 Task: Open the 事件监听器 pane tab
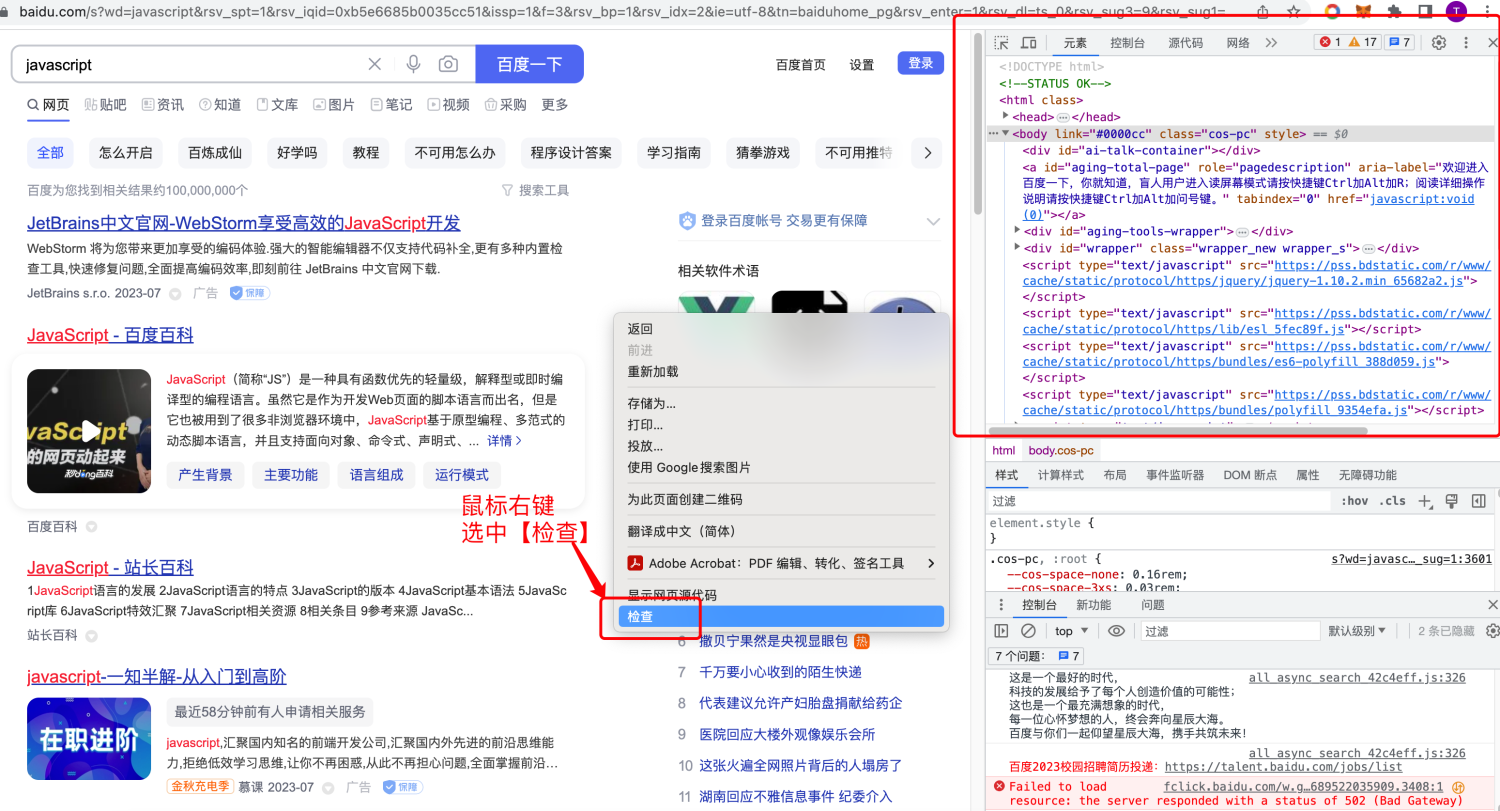click(x=1175, y=475)
